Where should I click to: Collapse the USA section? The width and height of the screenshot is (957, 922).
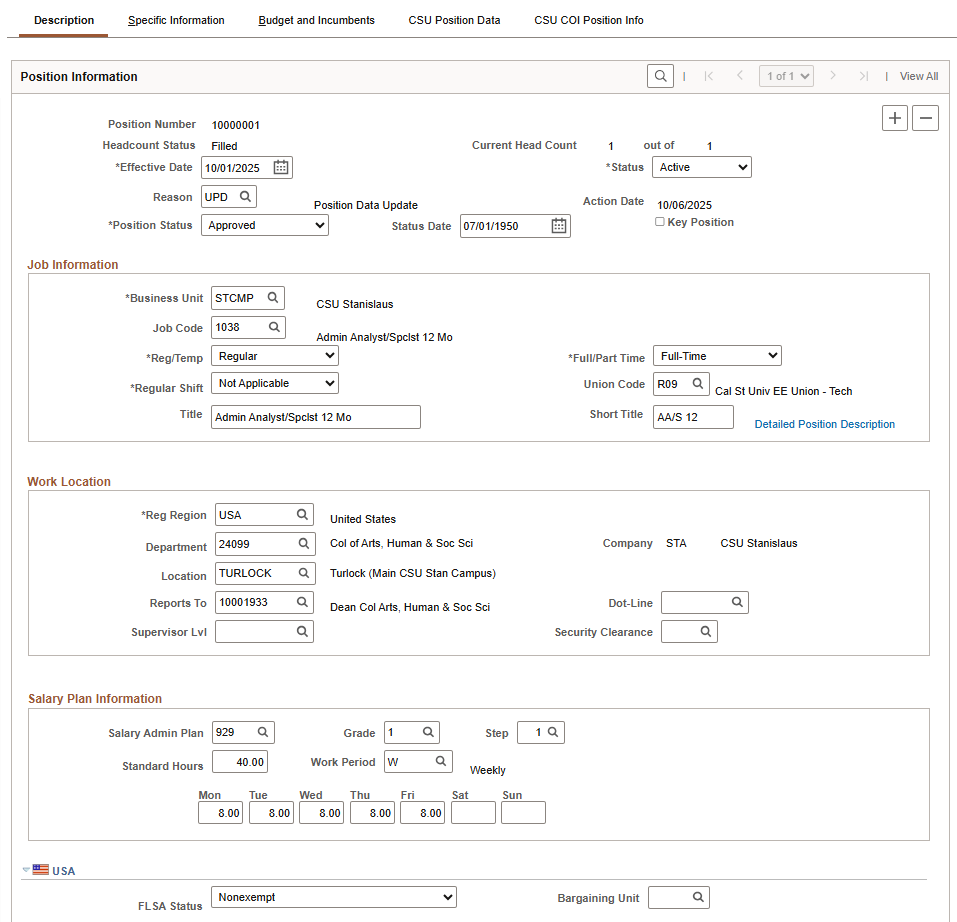point(27,870)
